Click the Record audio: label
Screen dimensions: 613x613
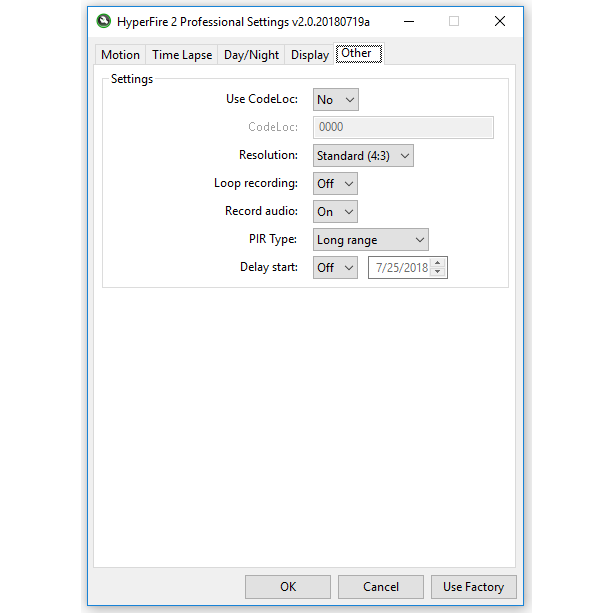[261, 211]
